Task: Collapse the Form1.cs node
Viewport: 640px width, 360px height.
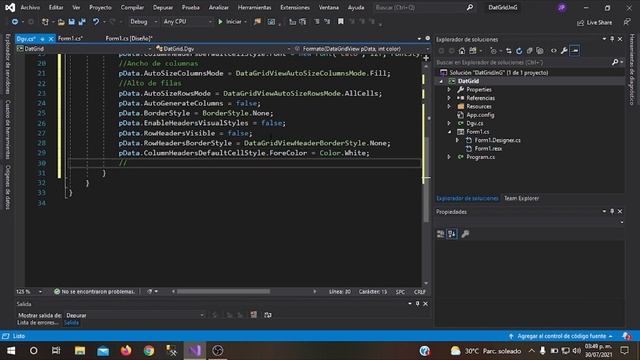Action: point(449,132)
